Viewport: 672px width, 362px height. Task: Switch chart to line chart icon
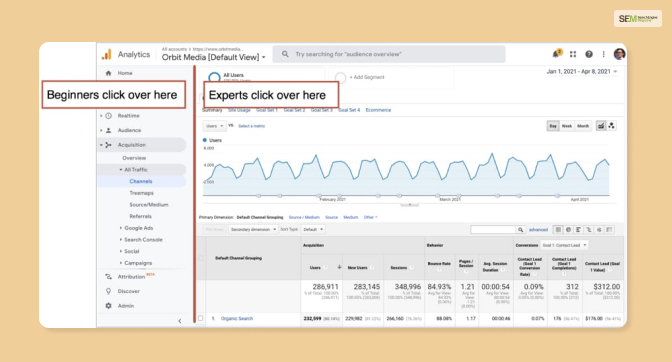click(601, 126)
